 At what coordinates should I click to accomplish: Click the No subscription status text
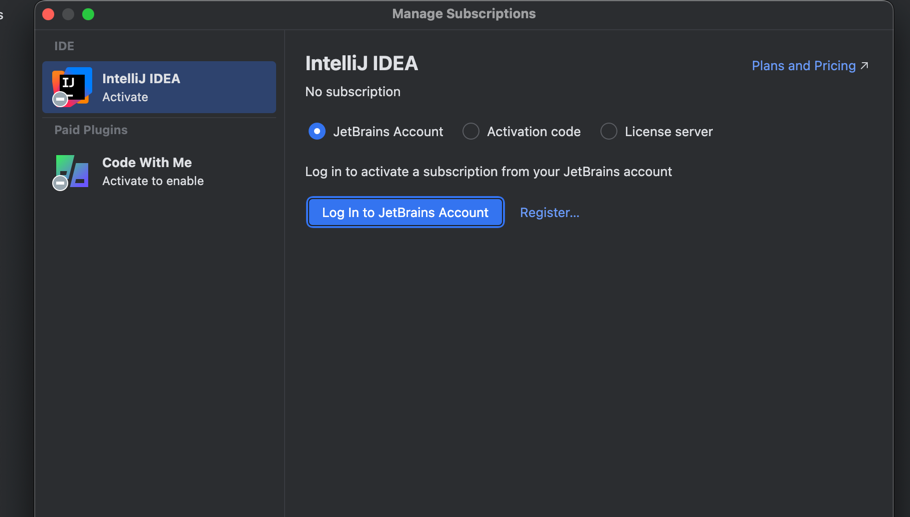click(x=352, y=92)
